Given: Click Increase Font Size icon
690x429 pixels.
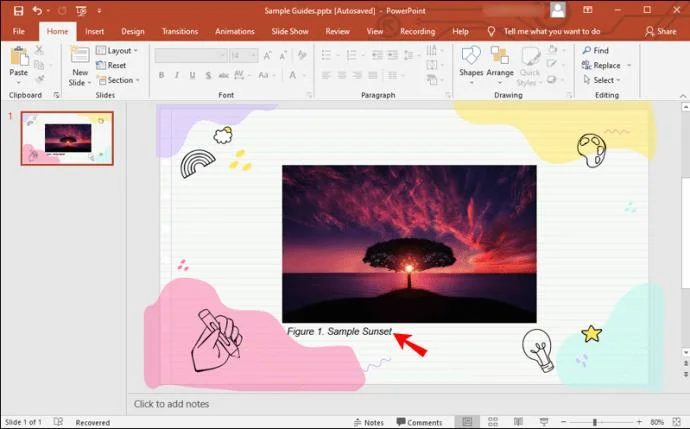Looking at the screenshot, I should pos(267,55).
